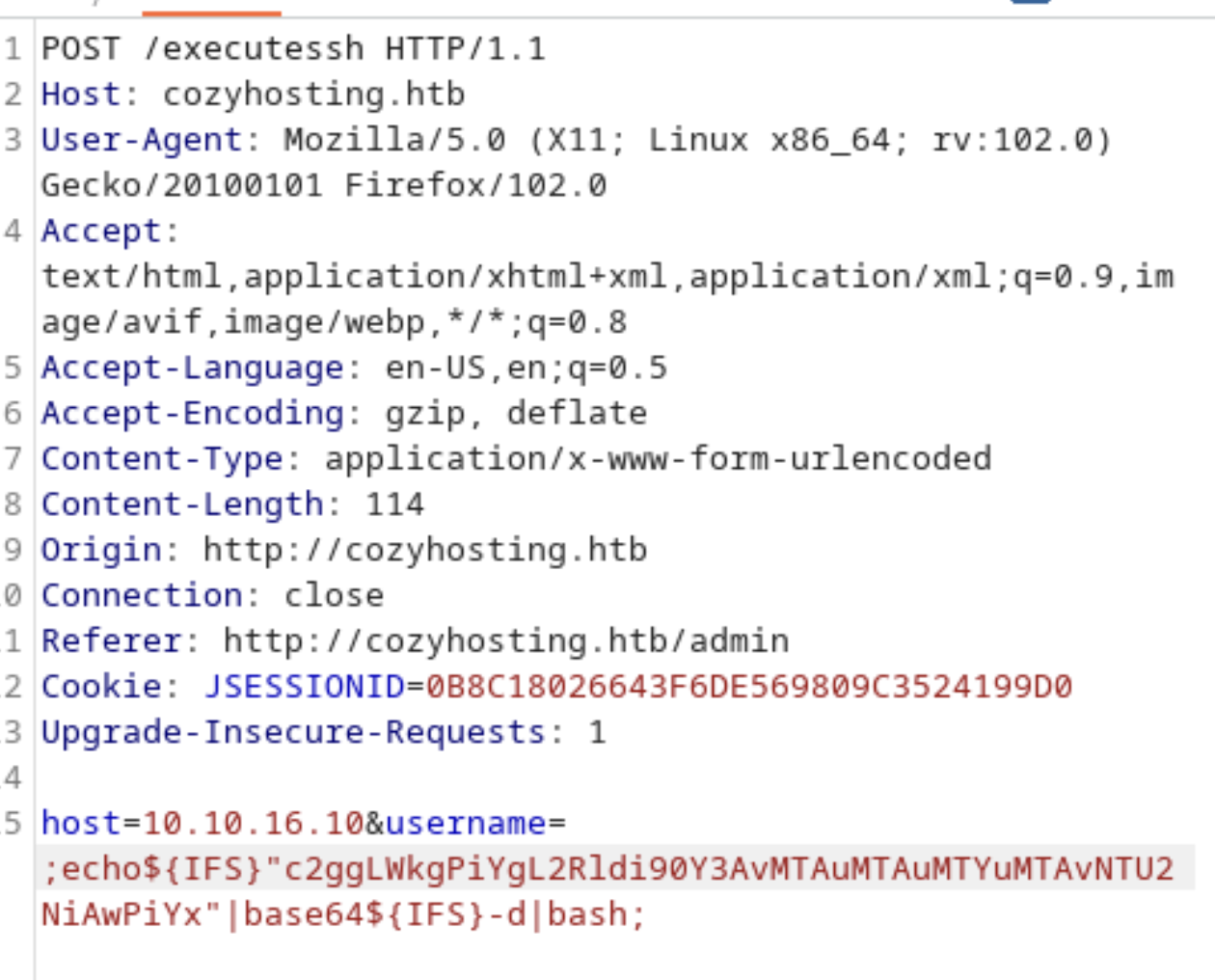Click the Content-Length header name
This screenshot has width=1215, height=980.
(x=182, y=504)
